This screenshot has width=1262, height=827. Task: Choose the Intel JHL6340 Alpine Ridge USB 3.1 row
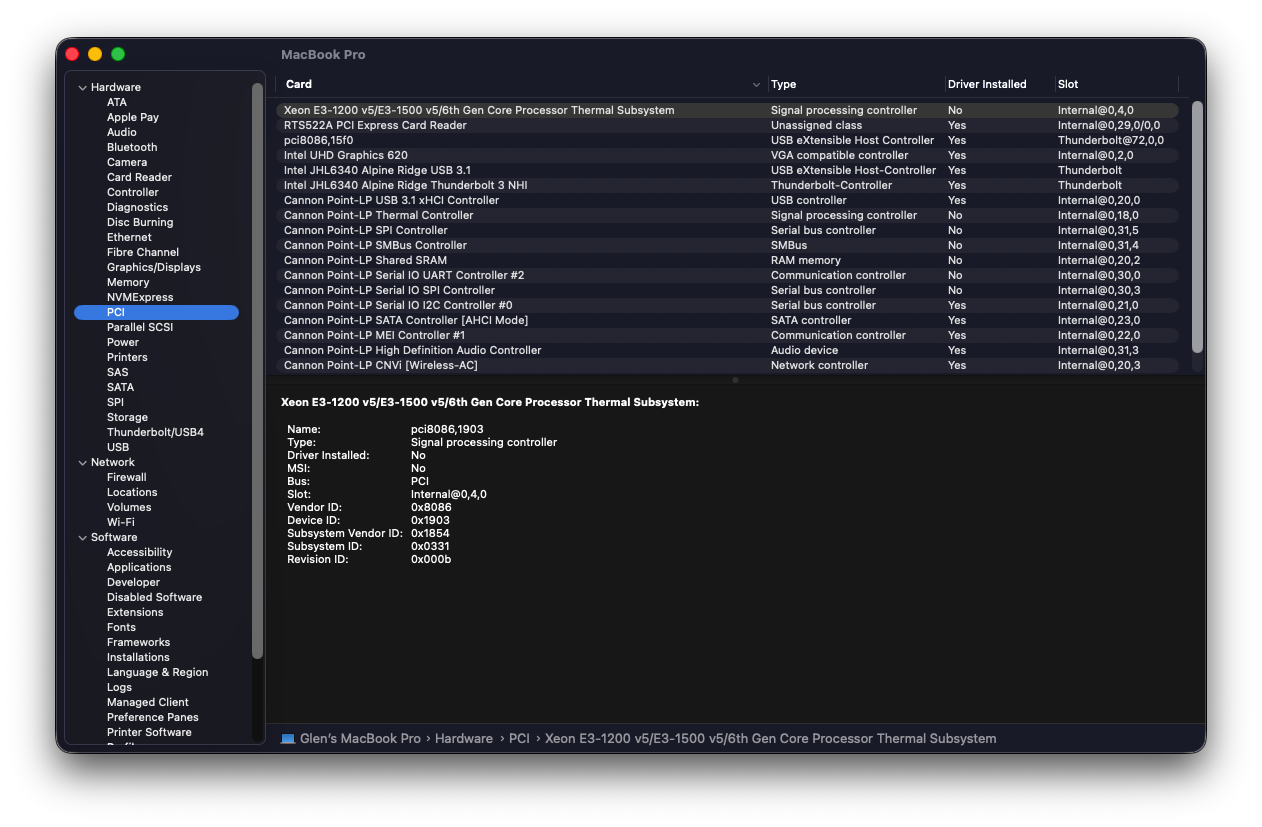[x=727, y=170]
